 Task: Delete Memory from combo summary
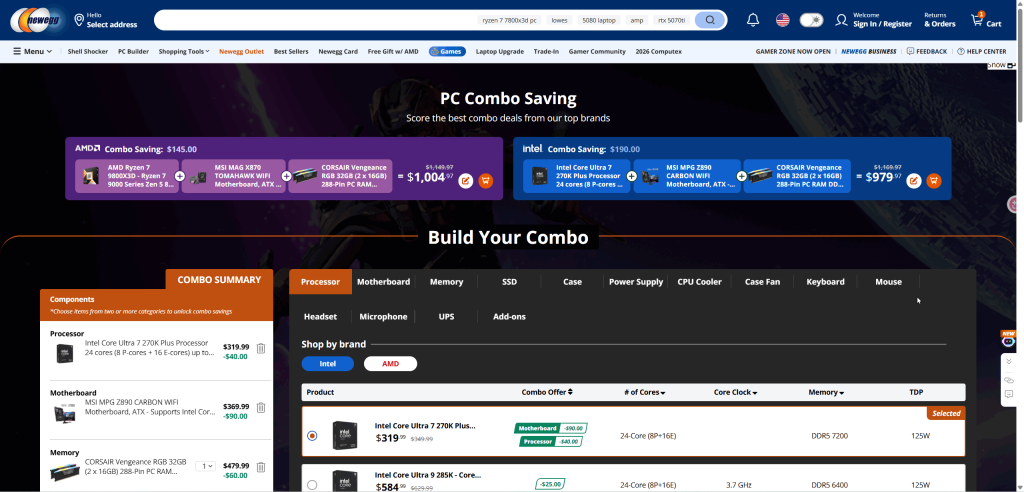[x=261, y=467]
